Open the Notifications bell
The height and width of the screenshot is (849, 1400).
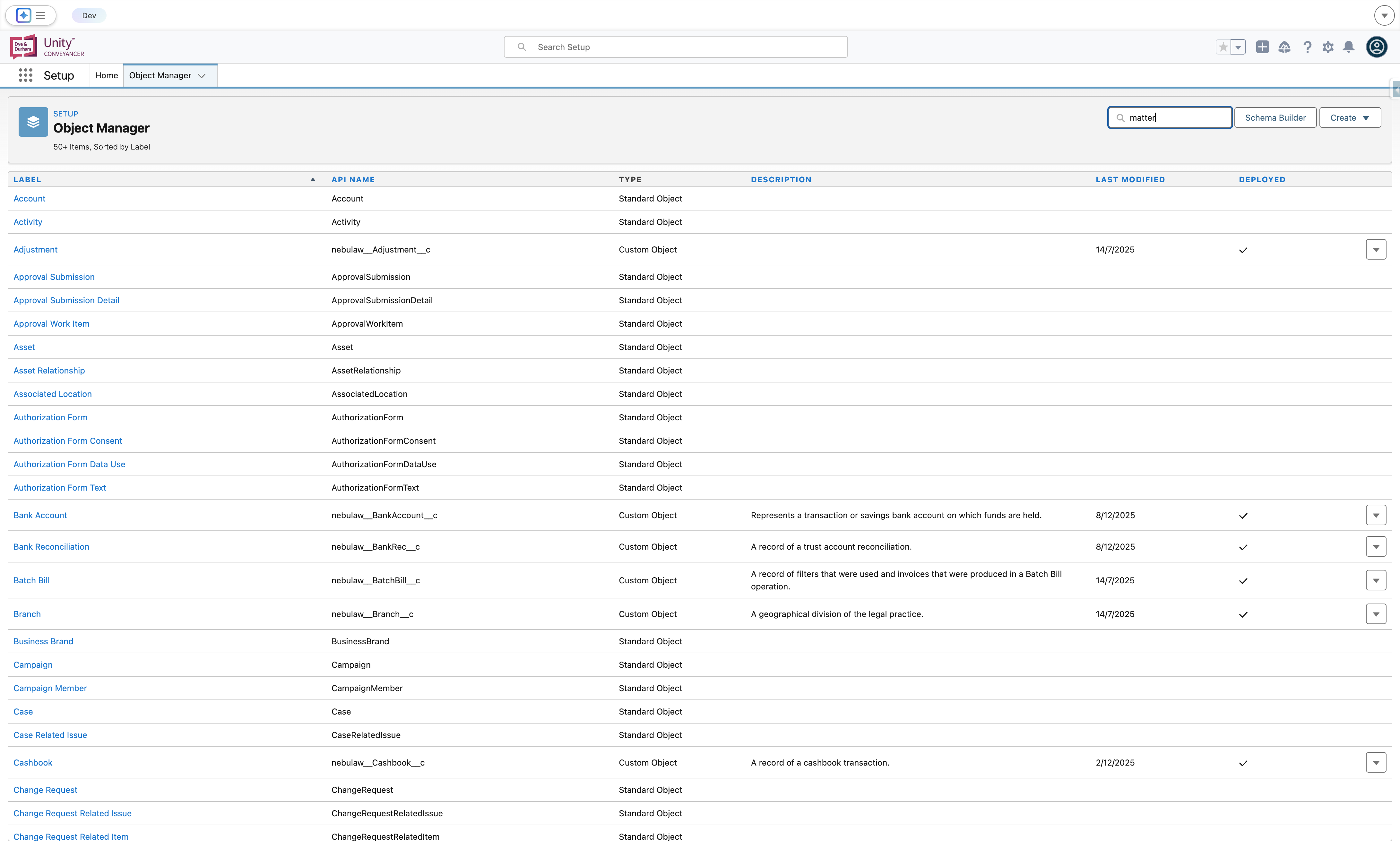[1348, 47]
